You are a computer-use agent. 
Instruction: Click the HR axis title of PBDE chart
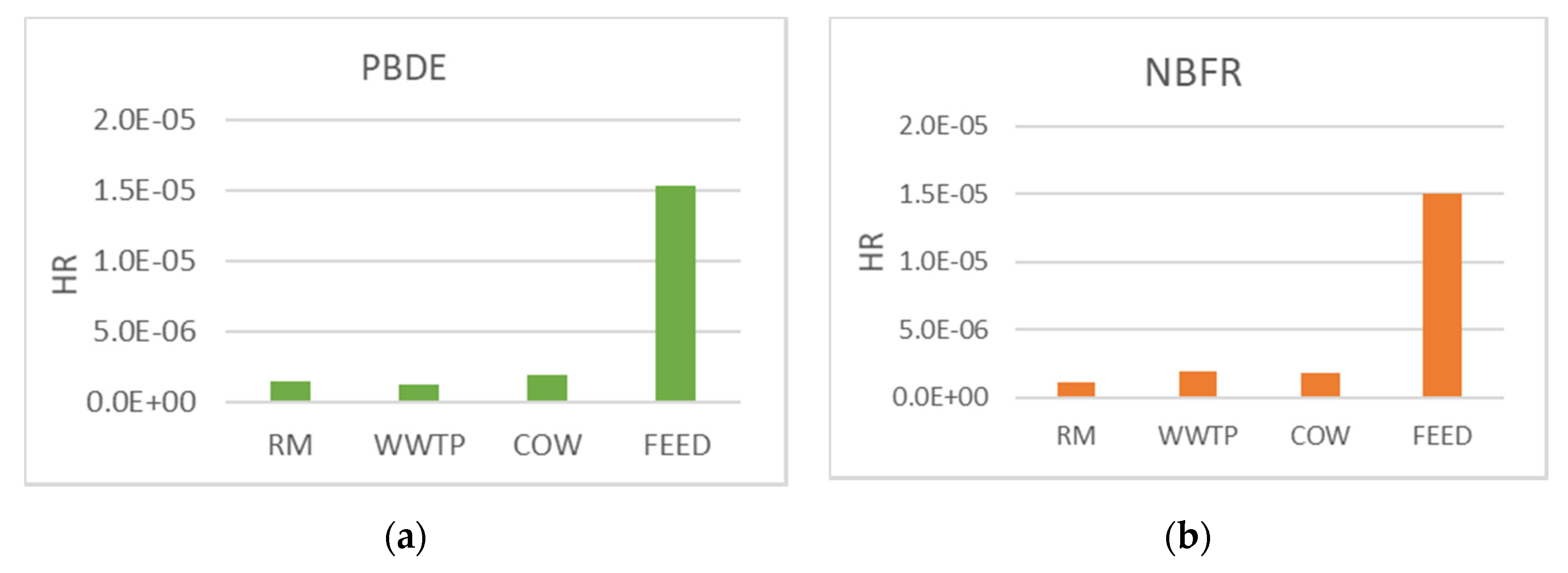tap(65, 275)
